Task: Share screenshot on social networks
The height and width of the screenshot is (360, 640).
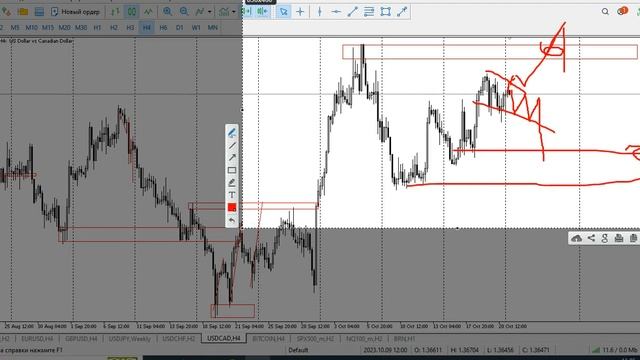Action: pos(591,238)
